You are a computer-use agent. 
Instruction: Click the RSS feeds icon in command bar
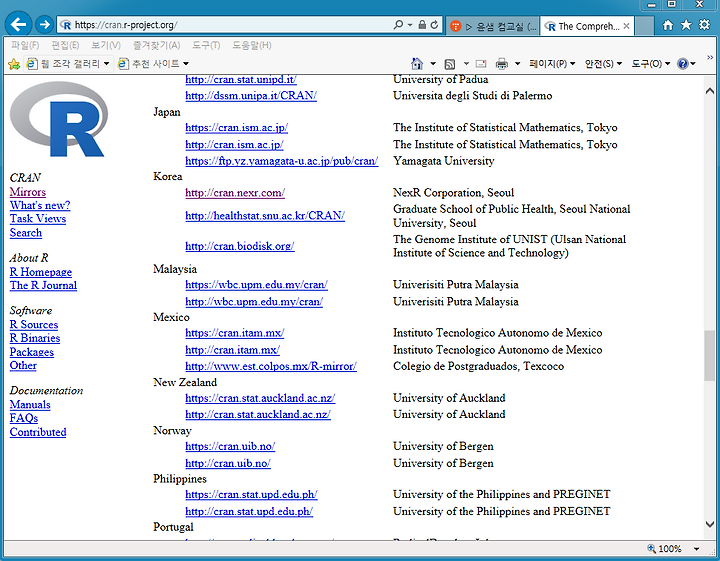tap(450, 64)
